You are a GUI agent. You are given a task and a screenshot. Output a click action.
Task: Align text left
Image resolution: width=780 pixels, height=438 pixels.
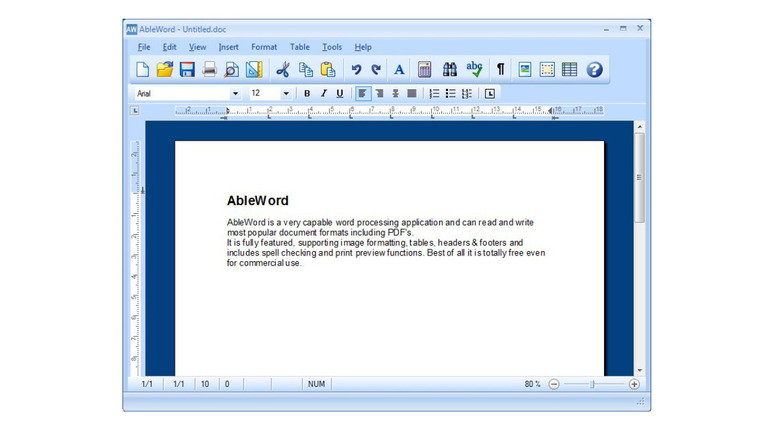[x=363, y=94]
